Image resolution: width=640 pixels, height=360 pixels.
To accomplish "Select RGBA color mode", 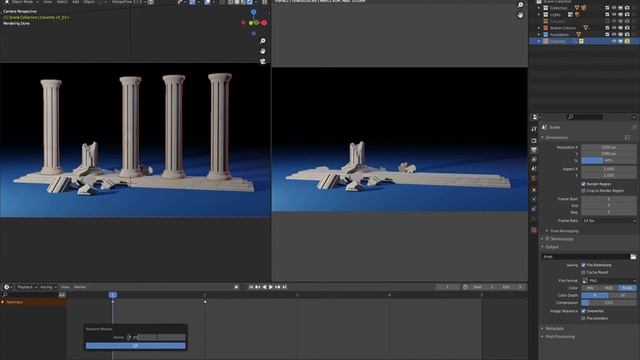I will [x=627, y=288].
